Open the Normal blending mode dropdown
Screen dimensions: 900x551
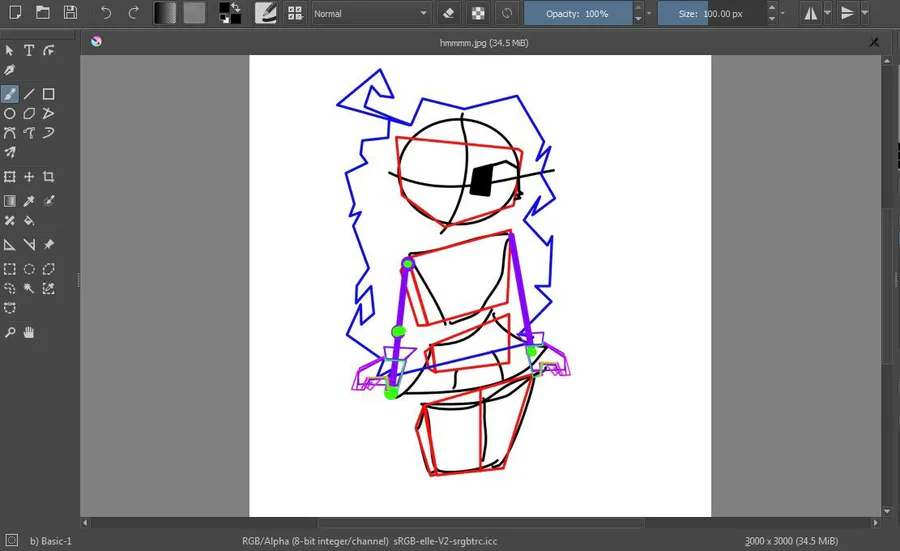371,13
